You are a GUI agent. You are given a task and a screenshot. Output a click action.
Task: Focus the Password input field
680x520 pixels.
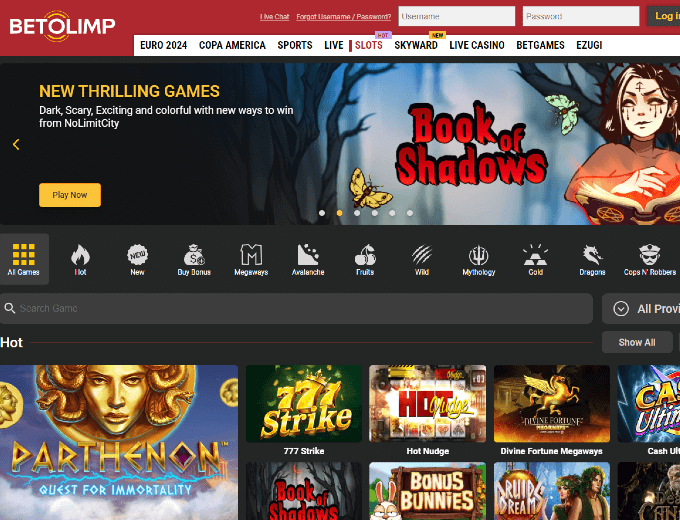pyautogui.click(x=581, y=16)
